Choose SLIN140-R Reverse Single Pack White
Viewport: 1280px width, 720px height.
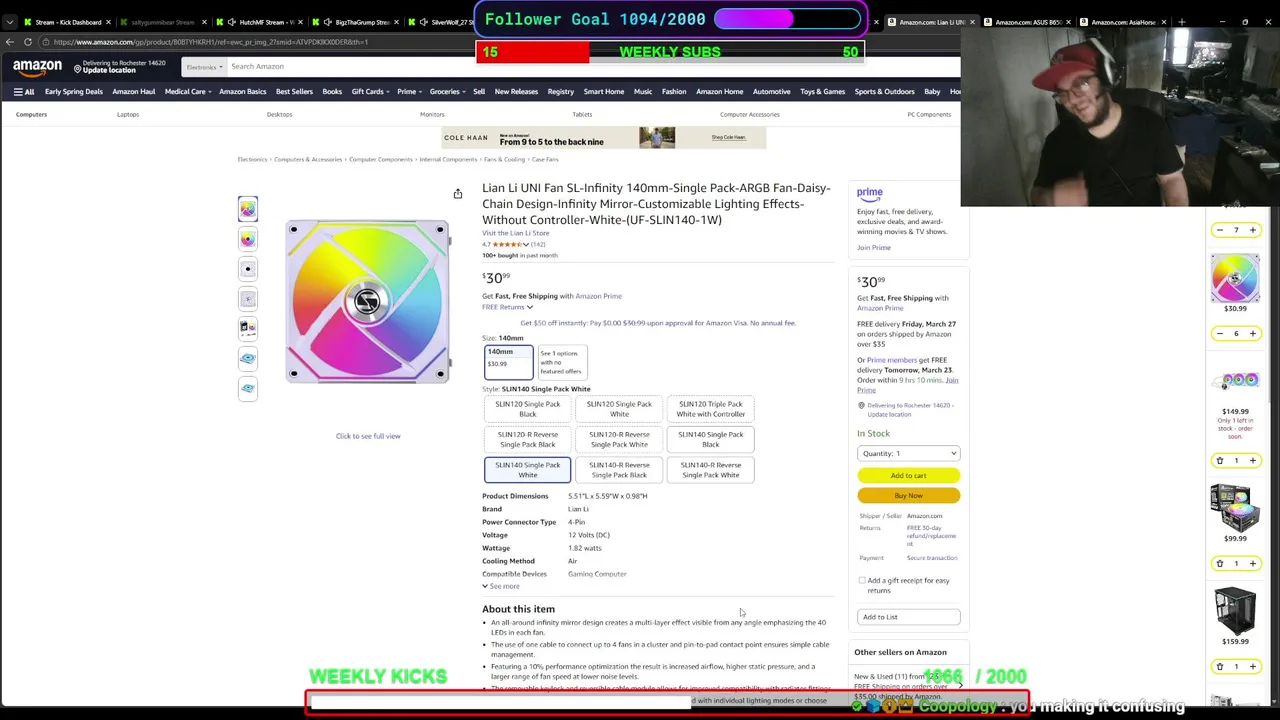(x=711, y=470)
